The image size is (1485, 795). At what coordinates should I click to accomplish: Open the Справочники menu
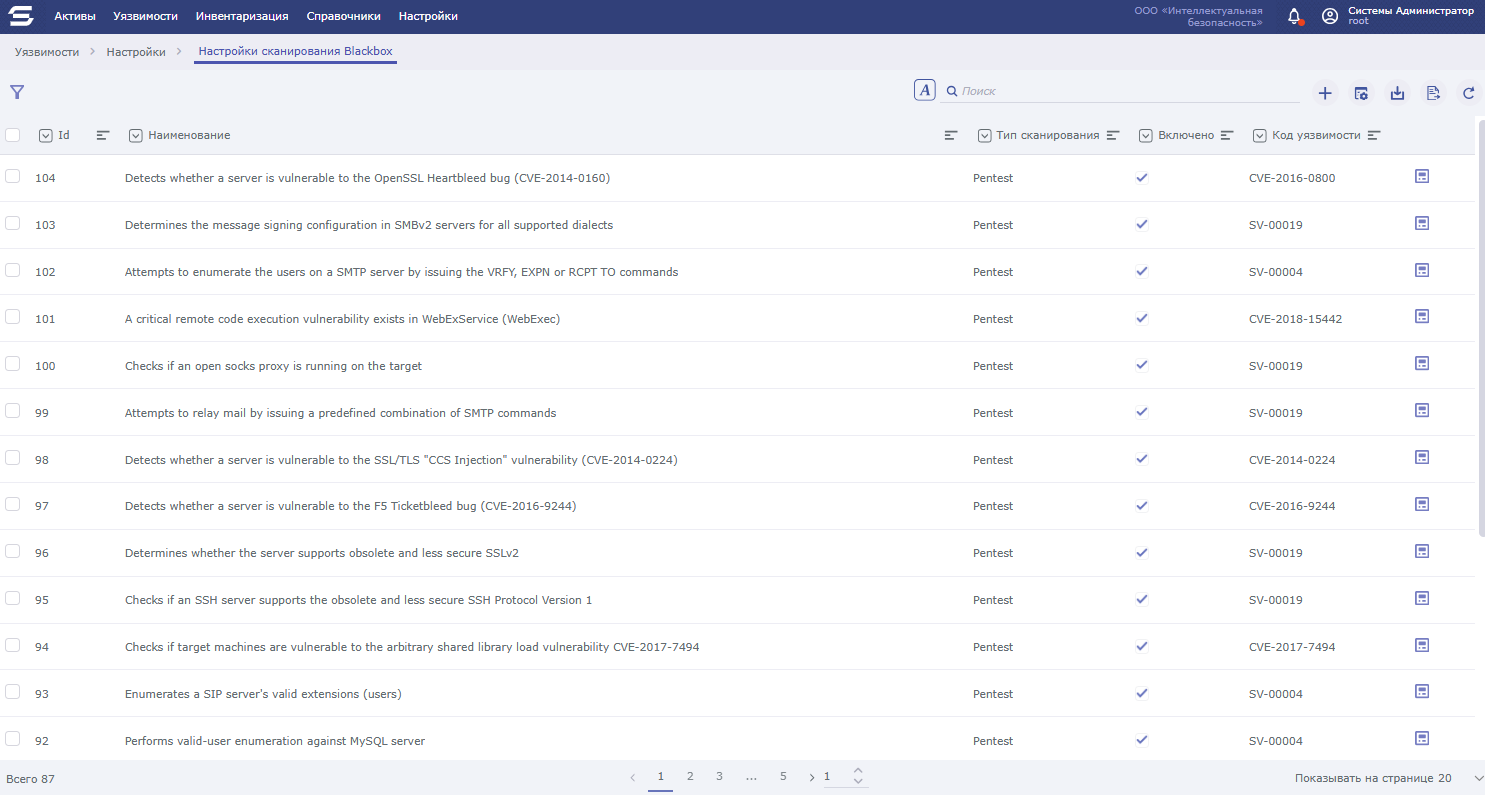343,16
